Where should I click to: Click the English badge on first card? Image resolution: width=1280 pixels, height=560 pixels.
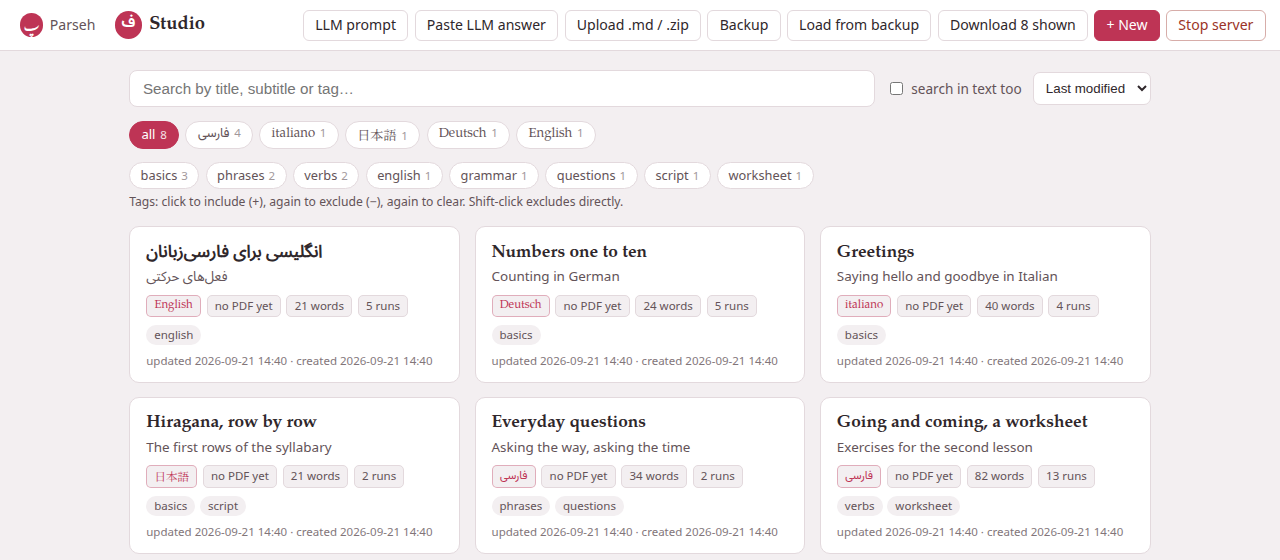pos(174,306)
